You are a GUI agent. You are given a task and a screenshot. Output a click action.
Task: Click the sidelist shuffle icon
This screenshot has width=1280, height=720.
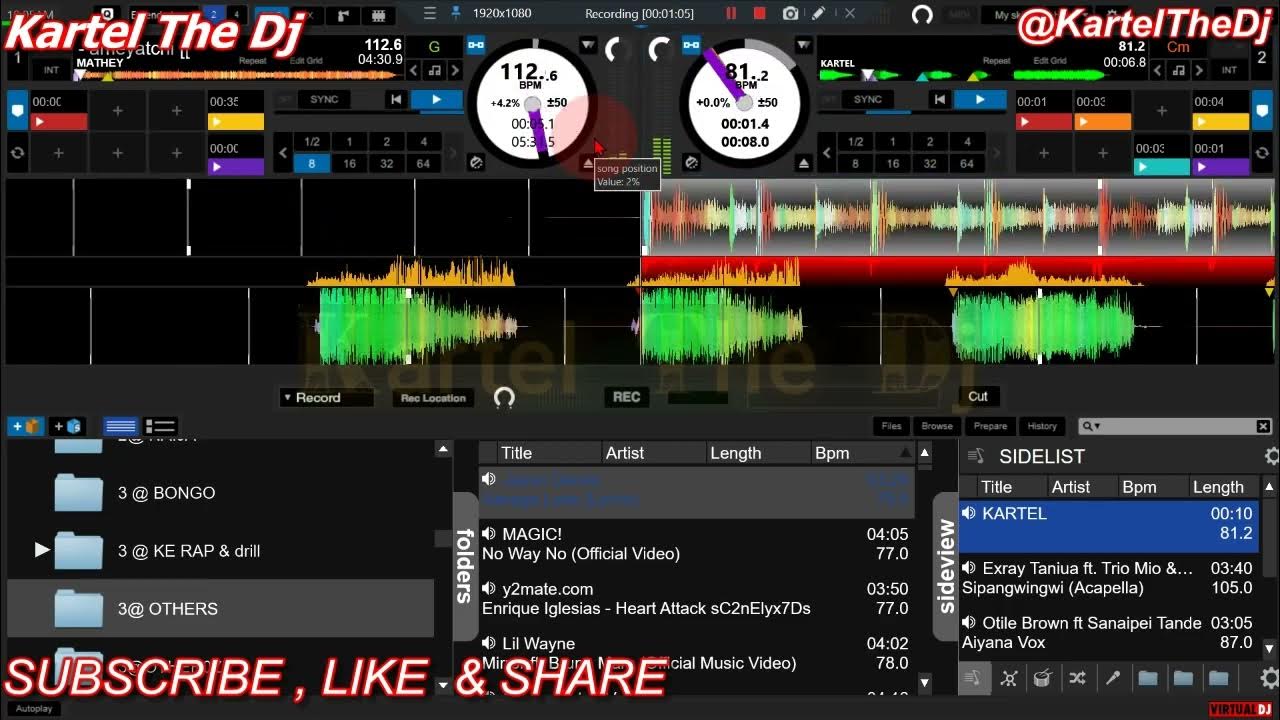tap(1077, 678)
